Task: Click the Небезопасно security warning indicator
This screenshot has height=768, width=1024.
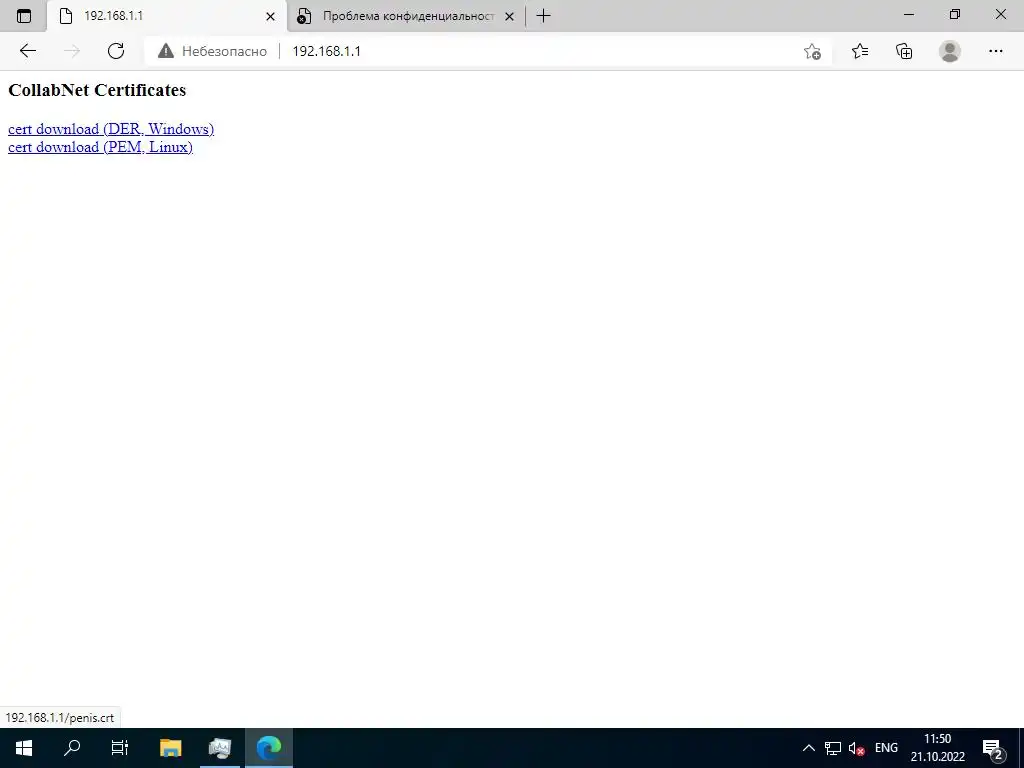Action: tap(213, 51)
